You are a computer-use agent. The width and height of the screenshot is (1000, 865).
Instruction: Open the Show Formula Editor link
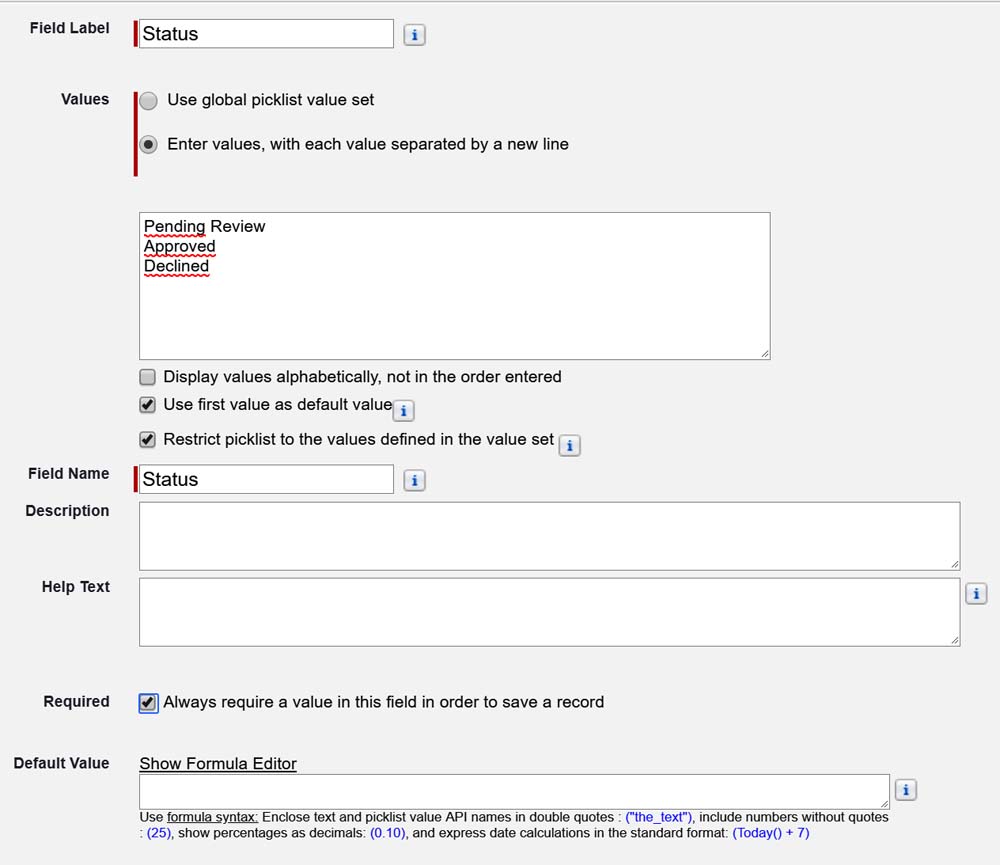[218, 764]
